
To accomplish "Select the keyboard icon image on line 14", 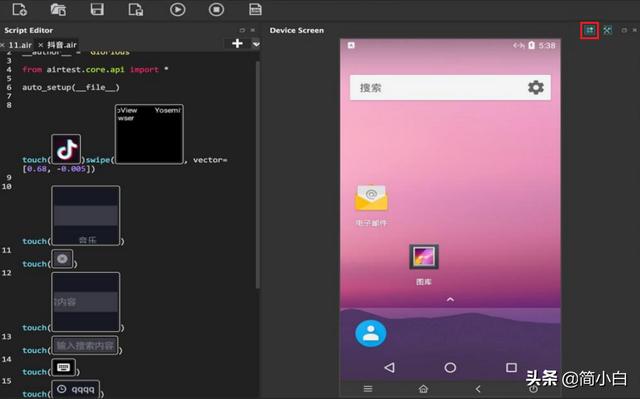I will click(x=64, y=368).
